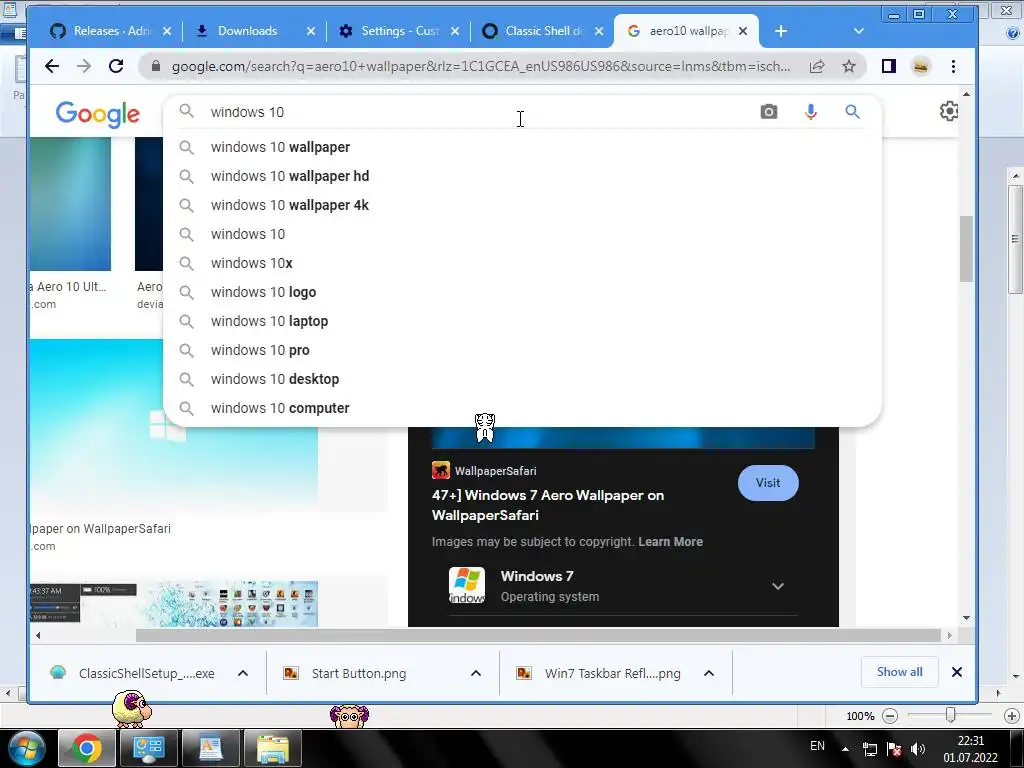Search by image using camera icon
The image size is (1024, 768).
[x=769, y=112]
